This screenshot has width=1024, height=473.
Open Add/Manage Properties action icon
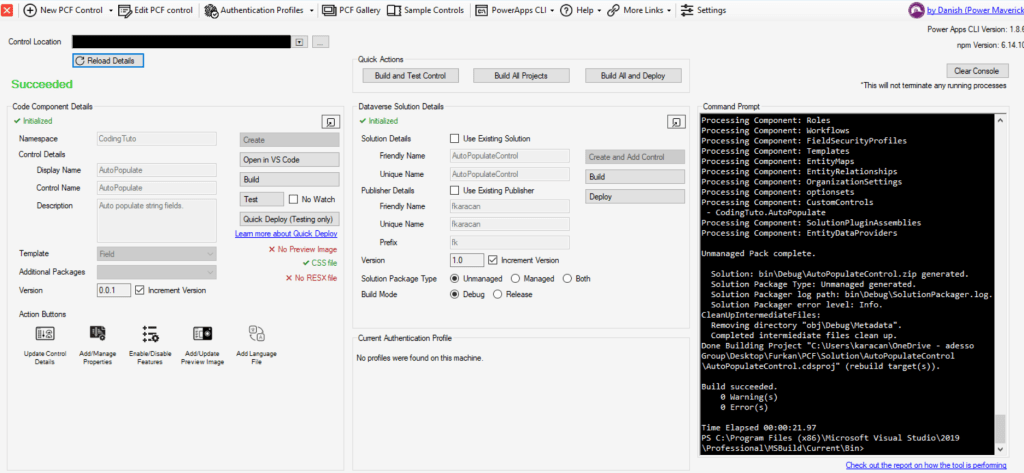[x=97, y=334]
